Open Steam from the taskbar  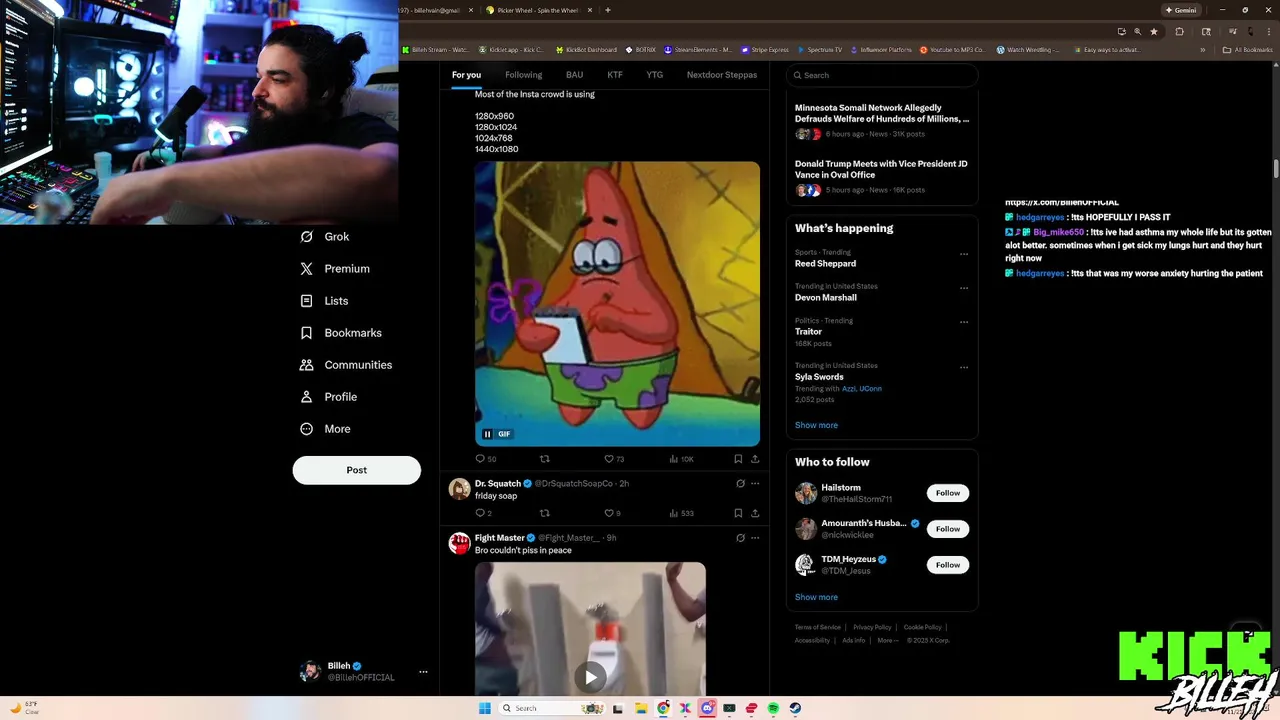[796, 708]
